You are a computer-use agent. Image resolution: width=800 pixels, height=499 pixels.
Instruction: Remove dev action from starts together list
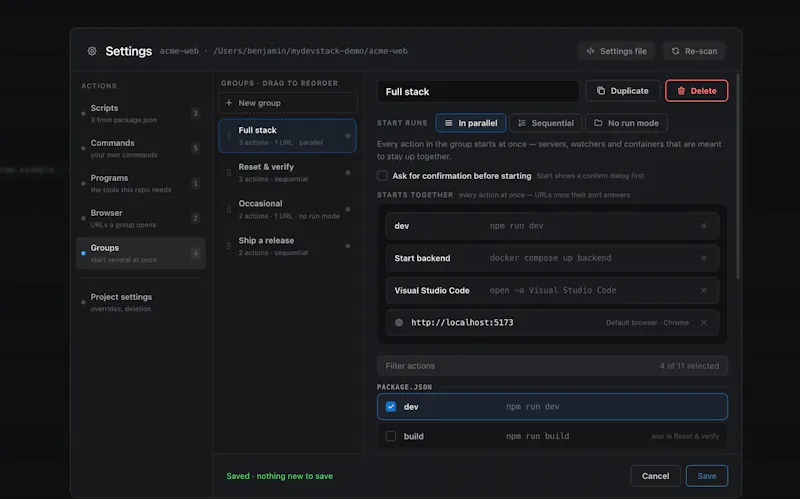tap(704, 226)
